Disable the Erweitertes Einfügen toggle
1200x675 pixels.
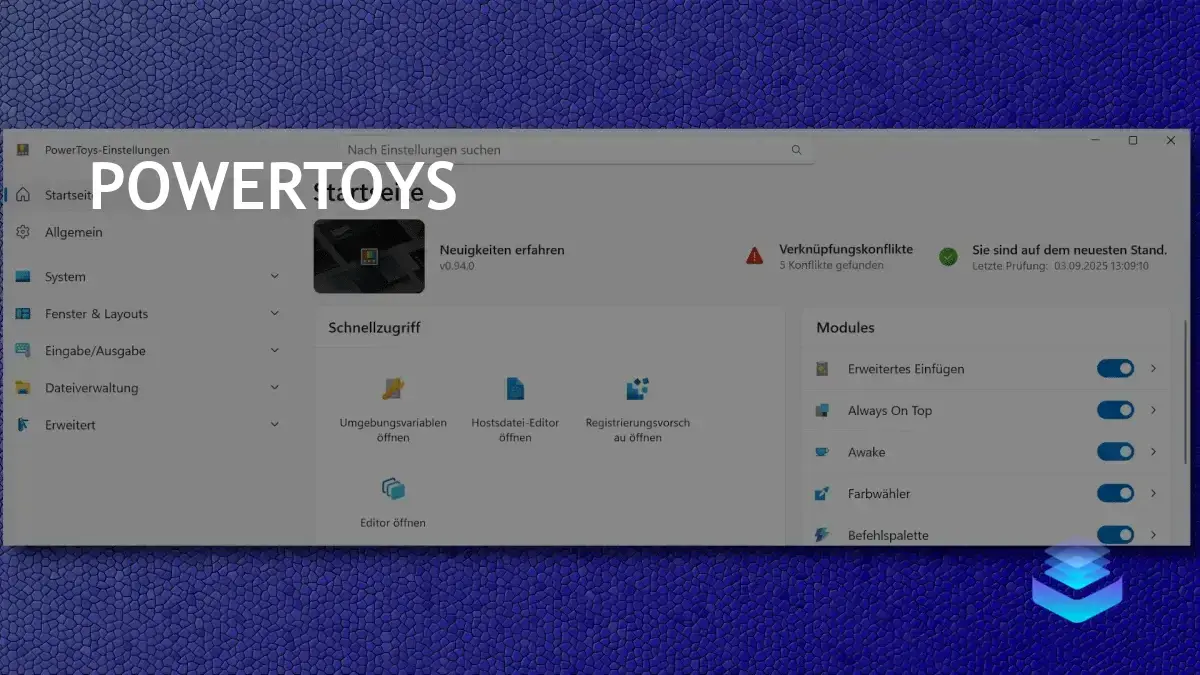(x=1115, y=369)
